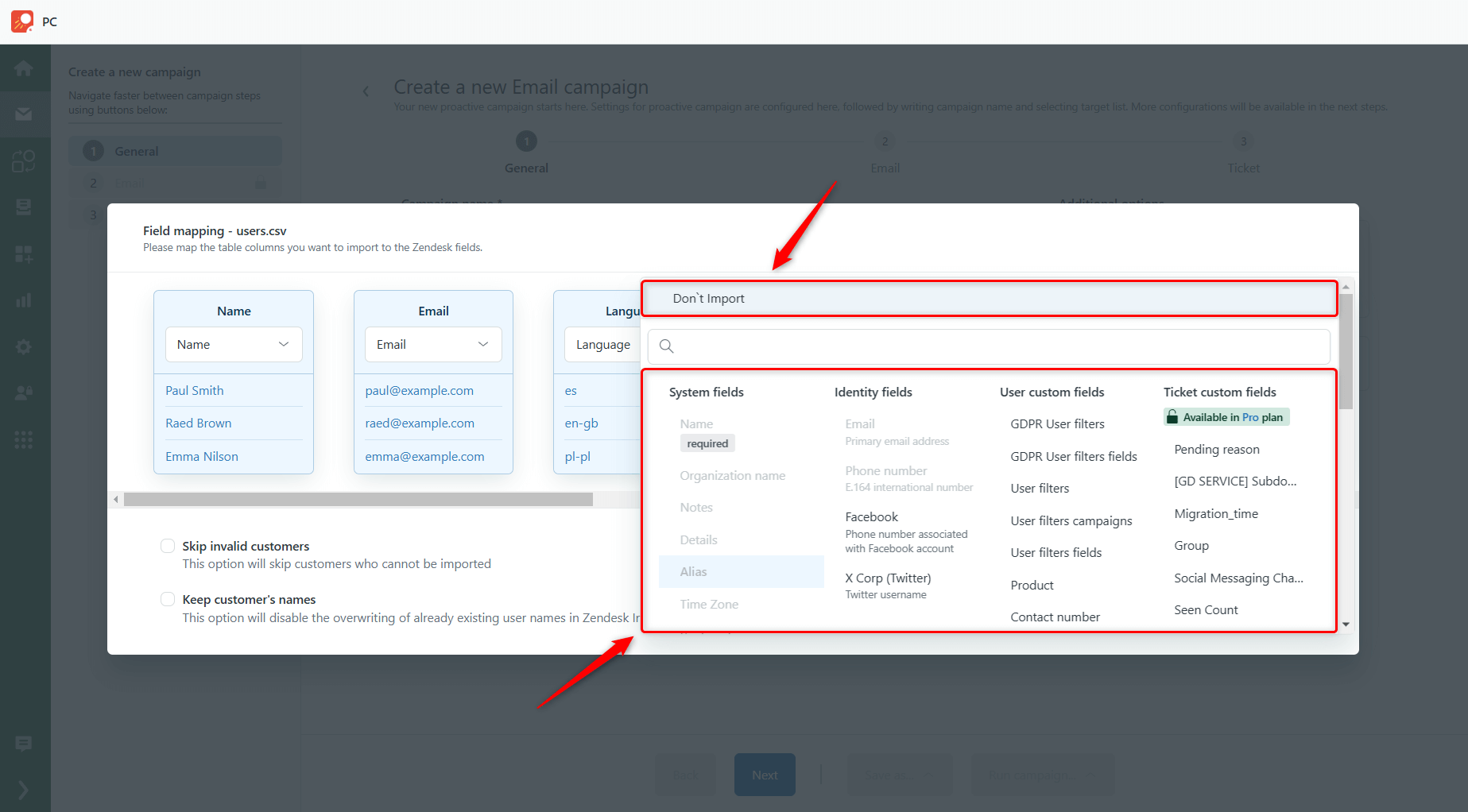Select Contact number user custom field
This screenshot has height=812, width=1468.
point(1055,617)
